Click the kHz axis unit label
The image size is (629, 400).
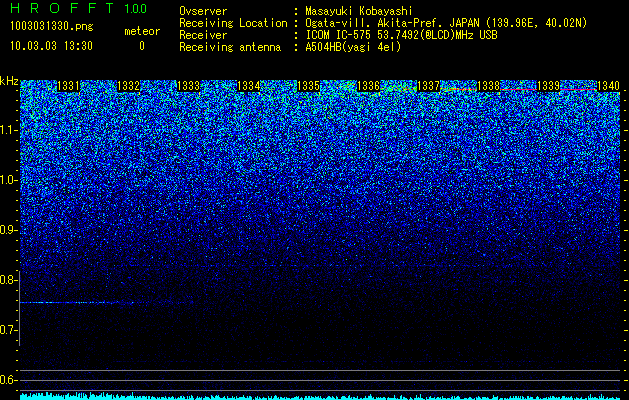(9, 81)
